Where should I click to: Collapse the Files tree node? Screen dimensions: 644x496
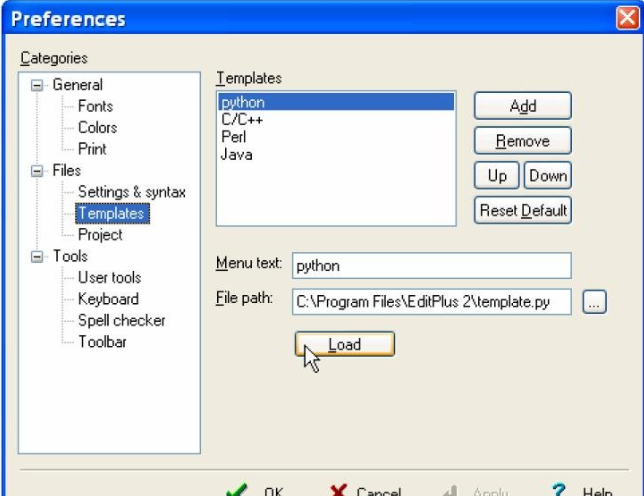[x=37, y=171]
